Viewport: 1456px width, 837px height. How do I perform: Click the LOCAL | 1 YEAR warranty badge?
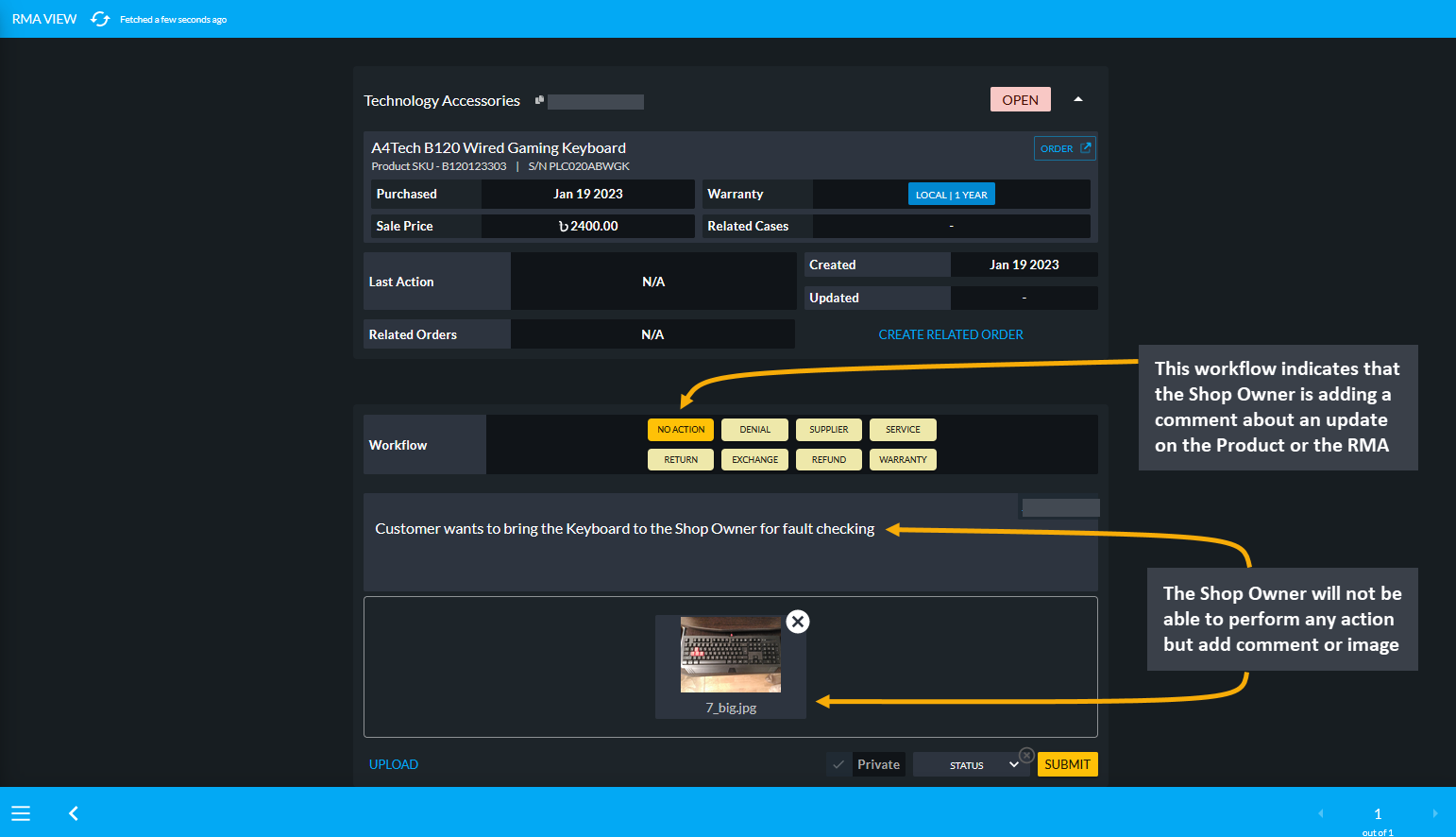tap(951, 194)
